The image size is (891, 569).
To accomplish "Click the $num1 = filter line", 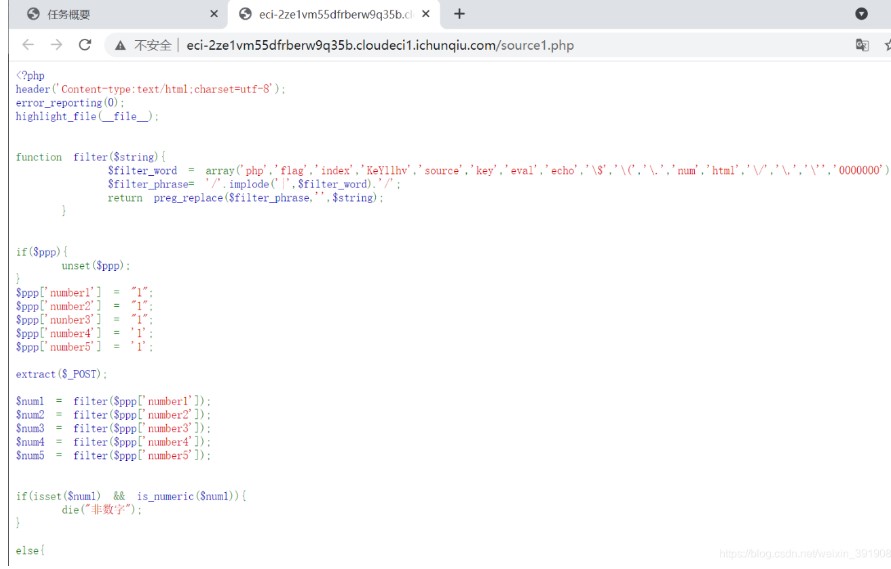I will coord(113,401).
